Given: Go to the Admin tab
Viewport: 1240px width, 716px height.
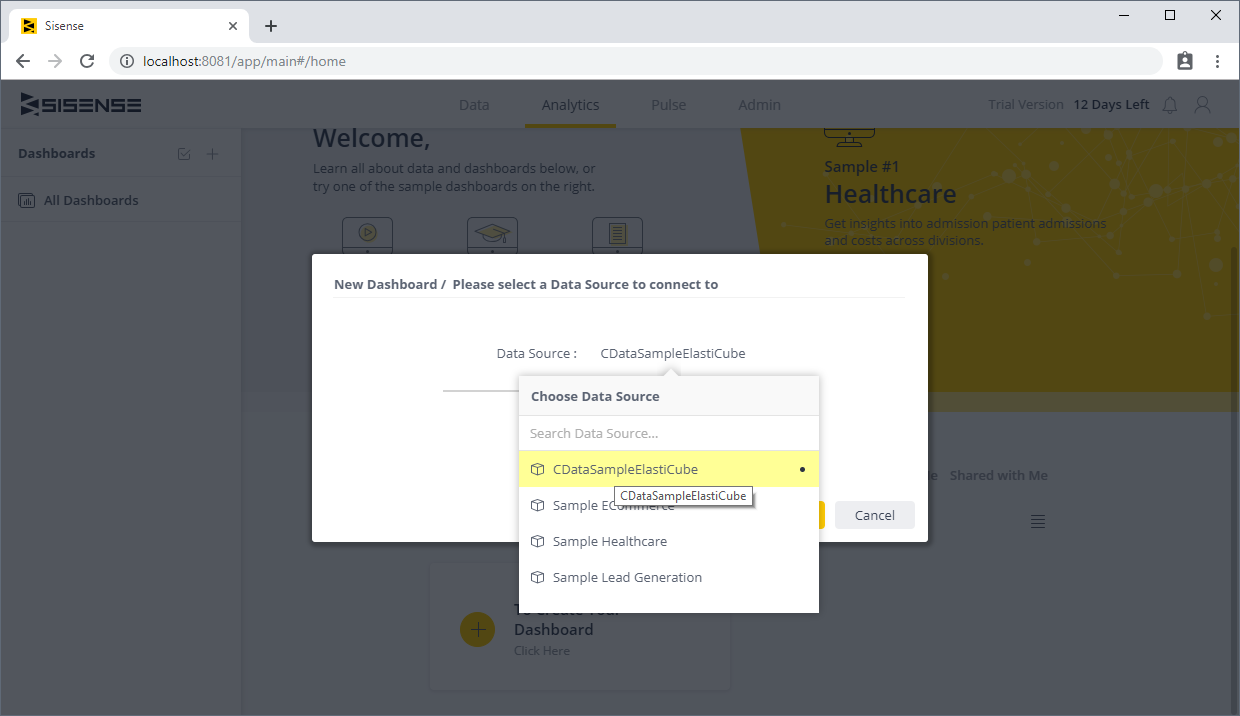Looking at the screenshot, I should (759, 105).
